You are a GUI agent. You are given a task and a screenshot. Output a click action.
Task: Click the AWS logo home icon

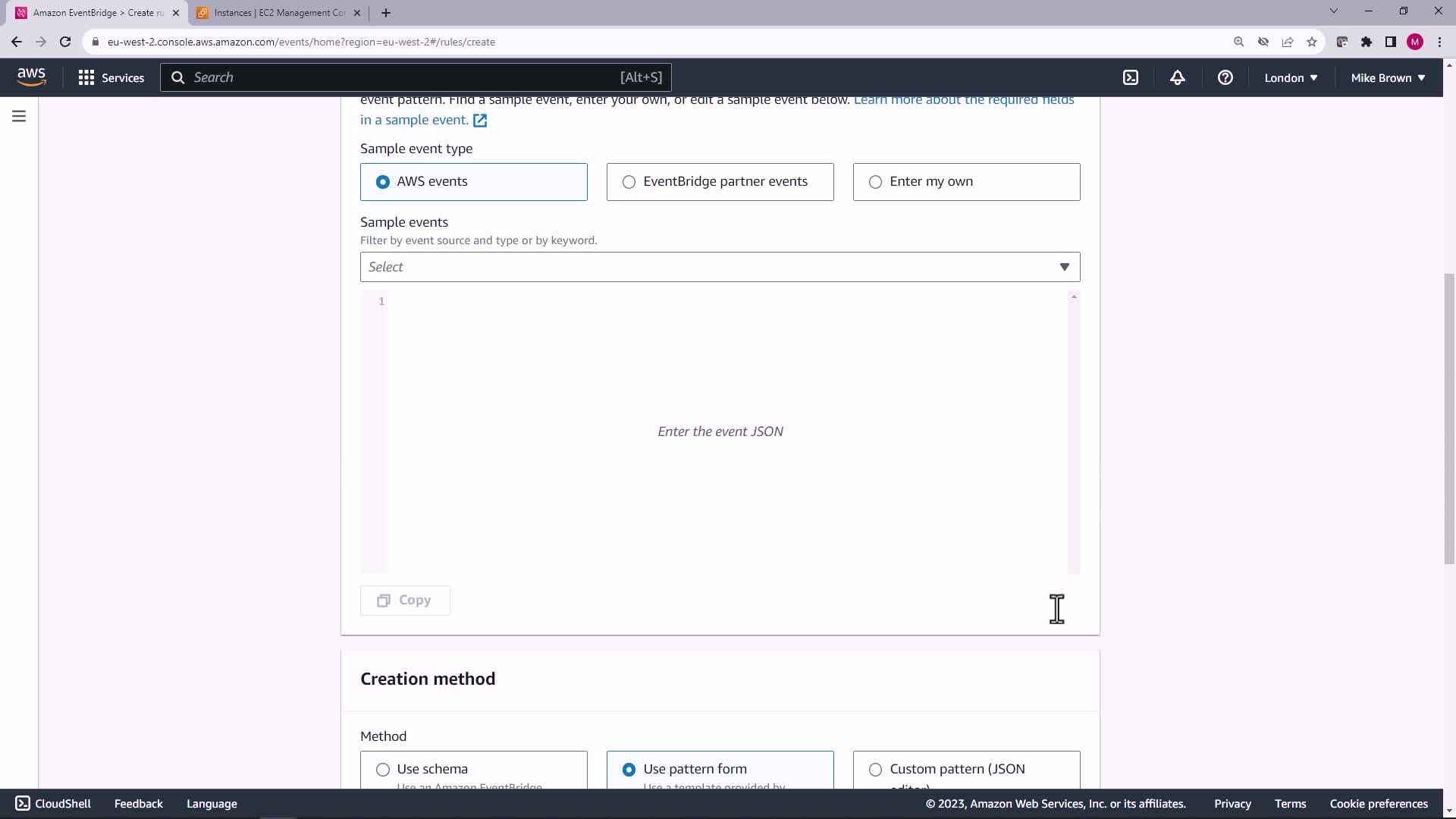[x=31, y=77]
